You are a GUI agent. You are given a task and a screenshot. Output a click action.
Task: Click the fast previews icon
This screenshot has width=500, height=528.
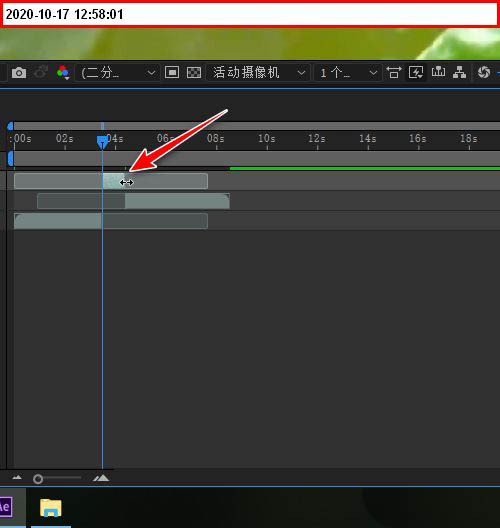(x=416, y=72)
